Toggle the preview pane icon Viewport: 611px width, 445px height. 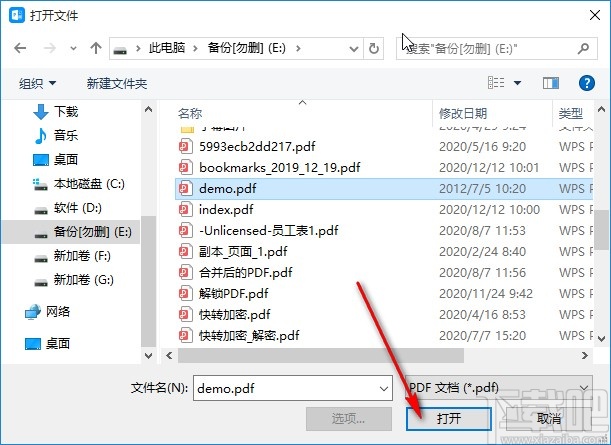pos(551,83)
